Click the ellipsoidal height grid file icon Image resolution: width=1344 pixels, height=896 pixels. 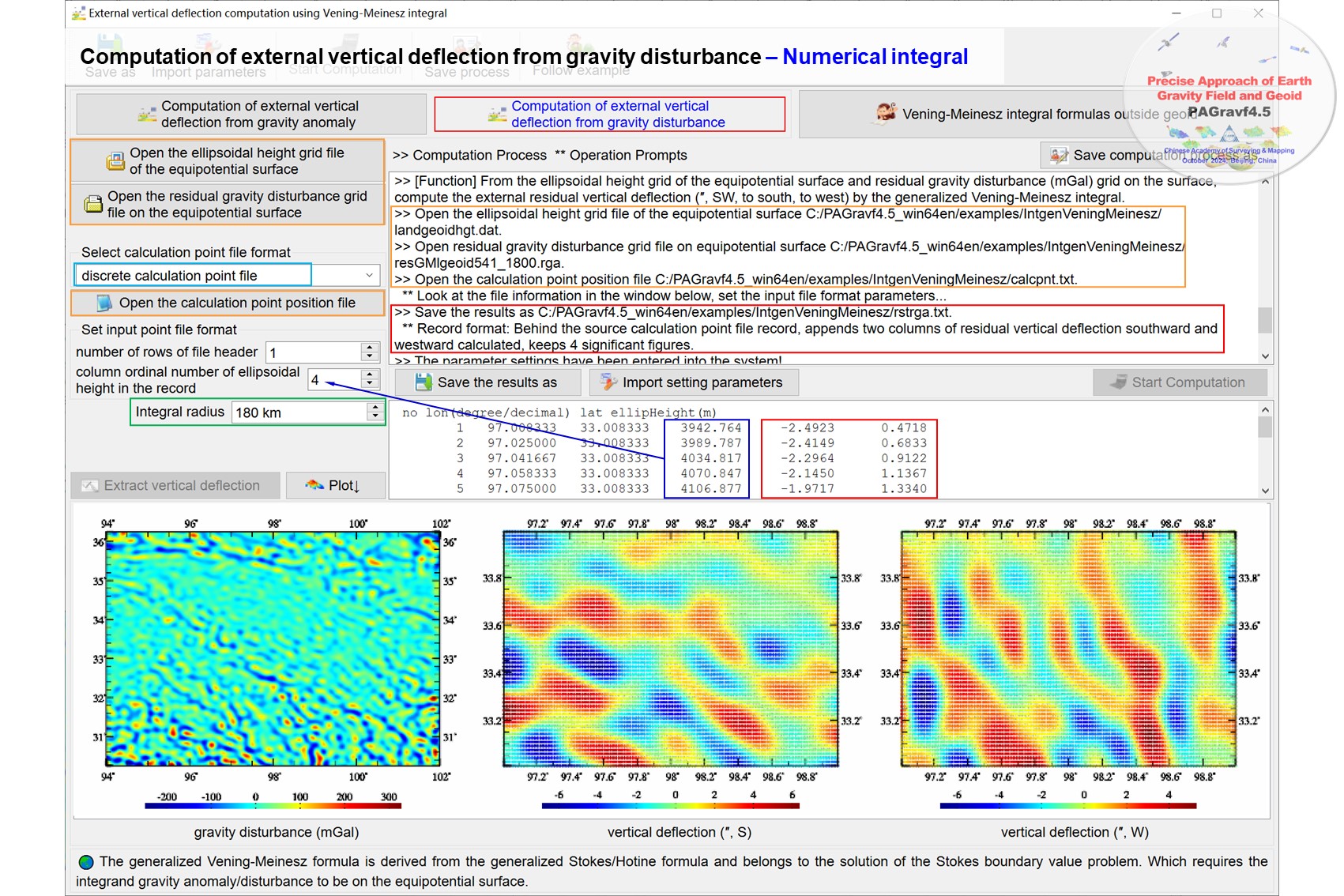[115, 161]
